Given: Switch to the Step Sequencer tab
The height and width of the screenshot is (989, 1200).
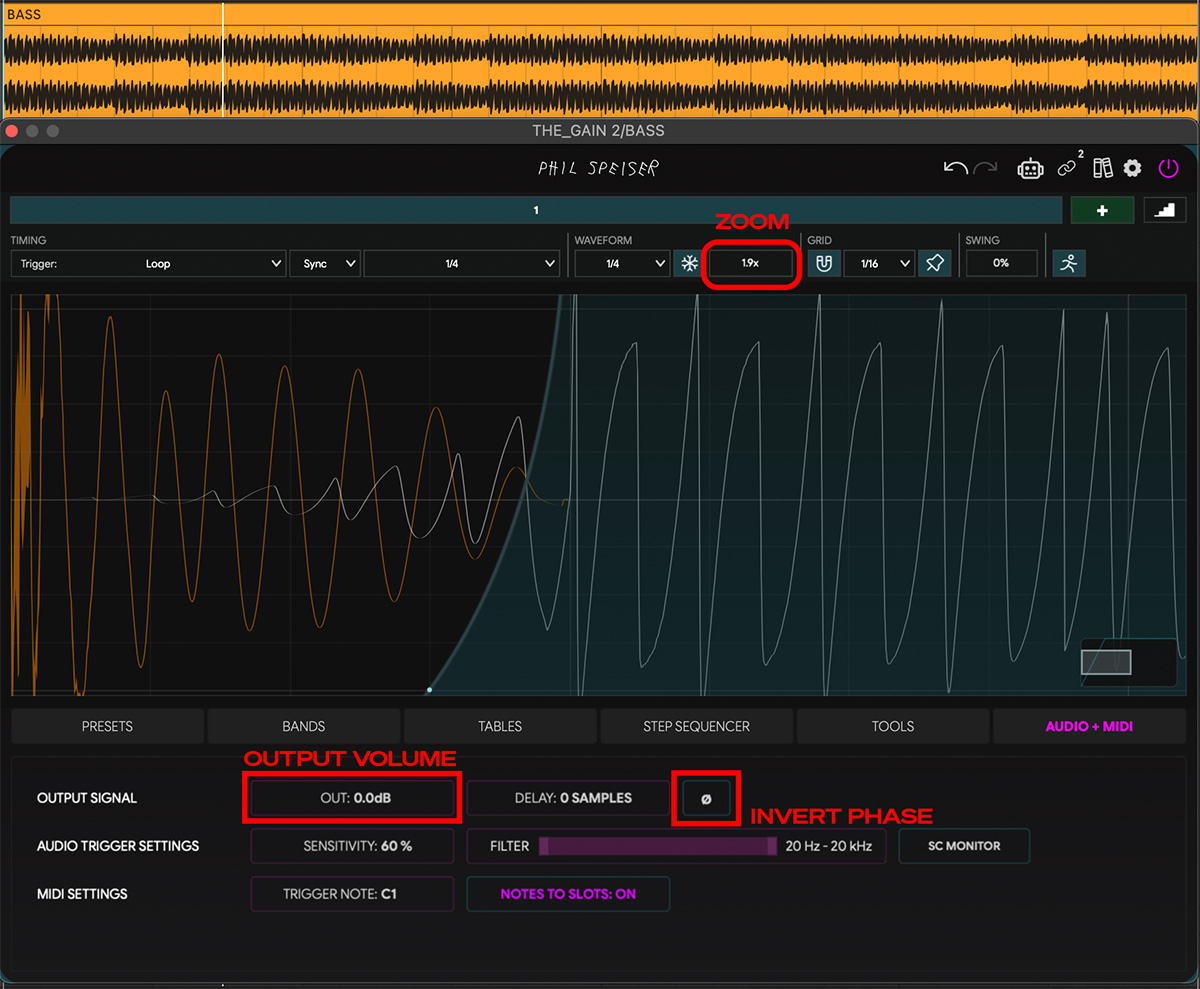Looking at the screenshot, I should (696, 726).
